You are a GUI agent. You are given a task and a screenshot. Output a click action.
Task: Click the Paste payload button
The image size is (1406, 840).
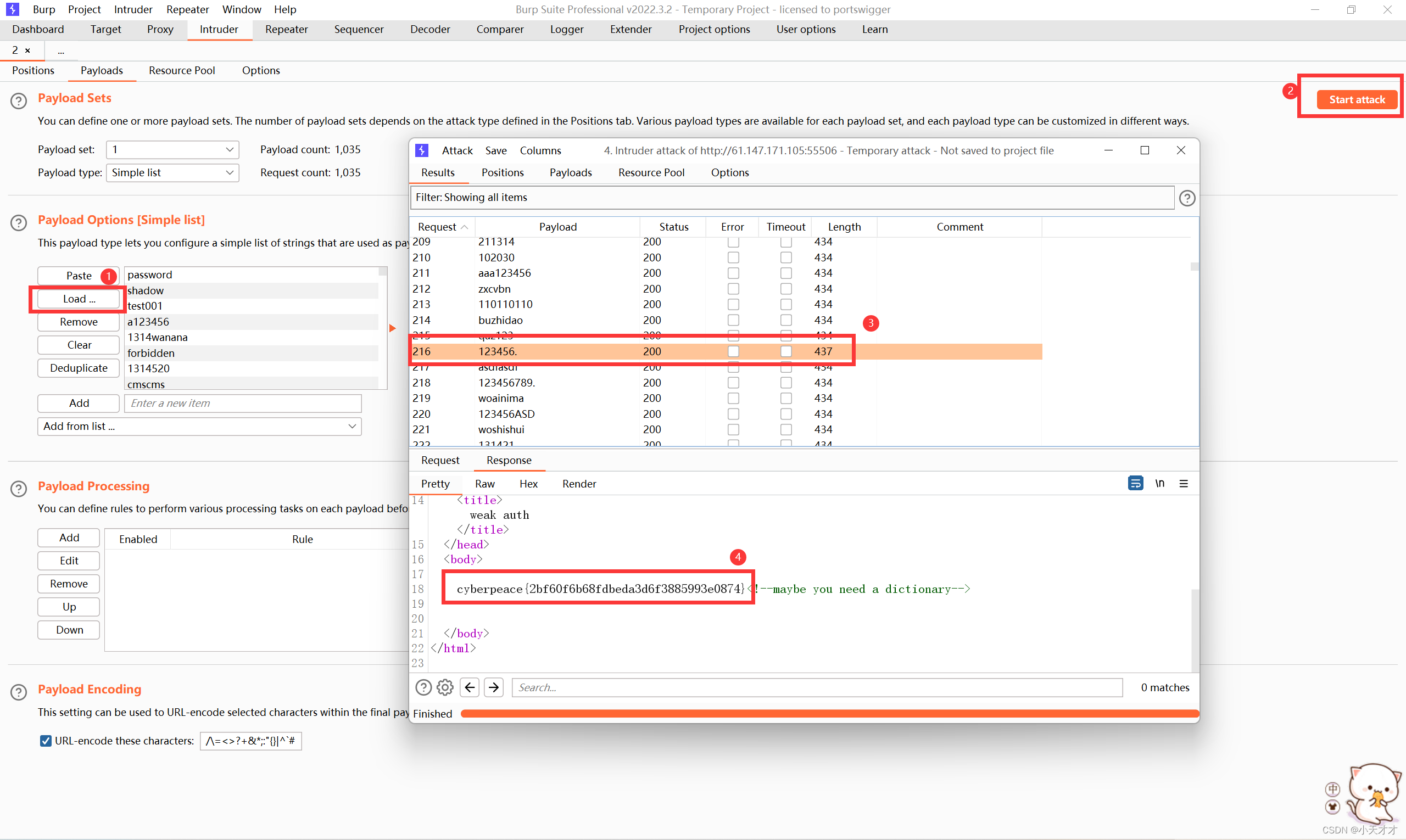click(79, 276)
